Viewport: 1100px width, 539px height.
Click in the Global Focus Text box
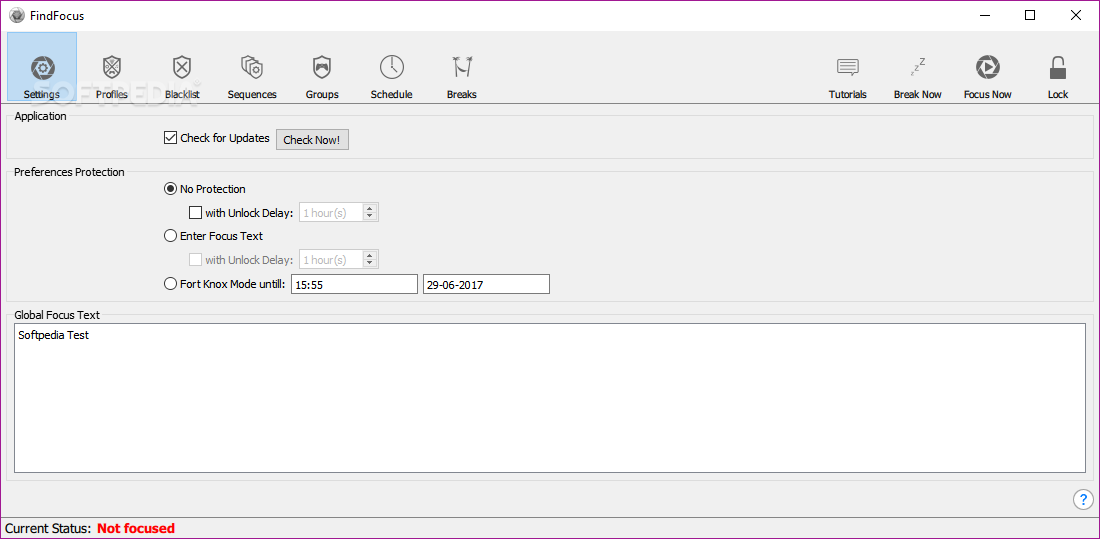pos(550,398)
